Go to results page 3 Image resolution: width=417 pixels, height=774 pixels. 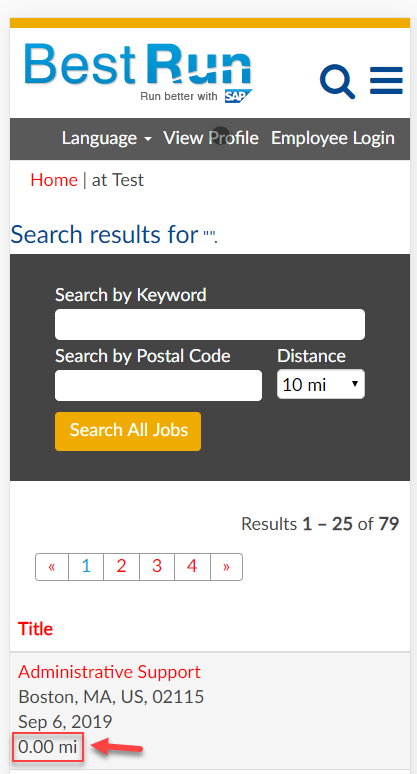point(157,567)
